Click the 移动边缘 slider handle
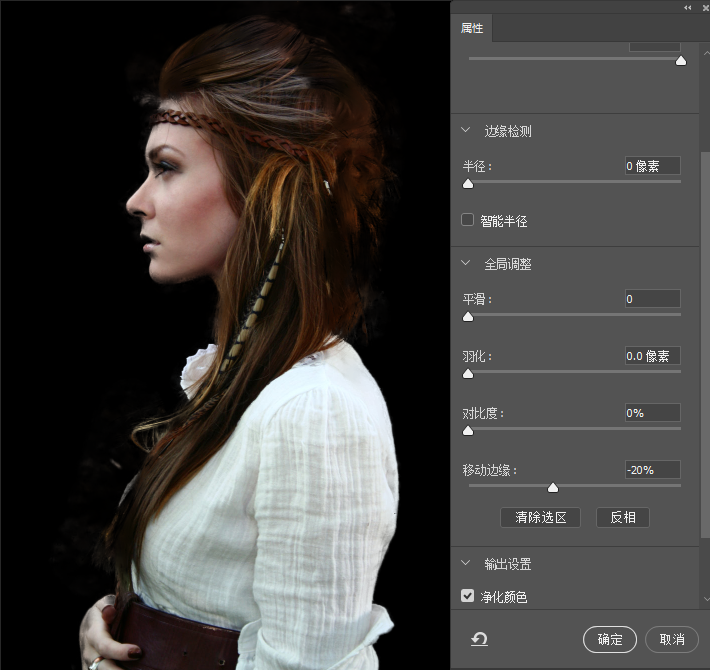 click(553, 488)
